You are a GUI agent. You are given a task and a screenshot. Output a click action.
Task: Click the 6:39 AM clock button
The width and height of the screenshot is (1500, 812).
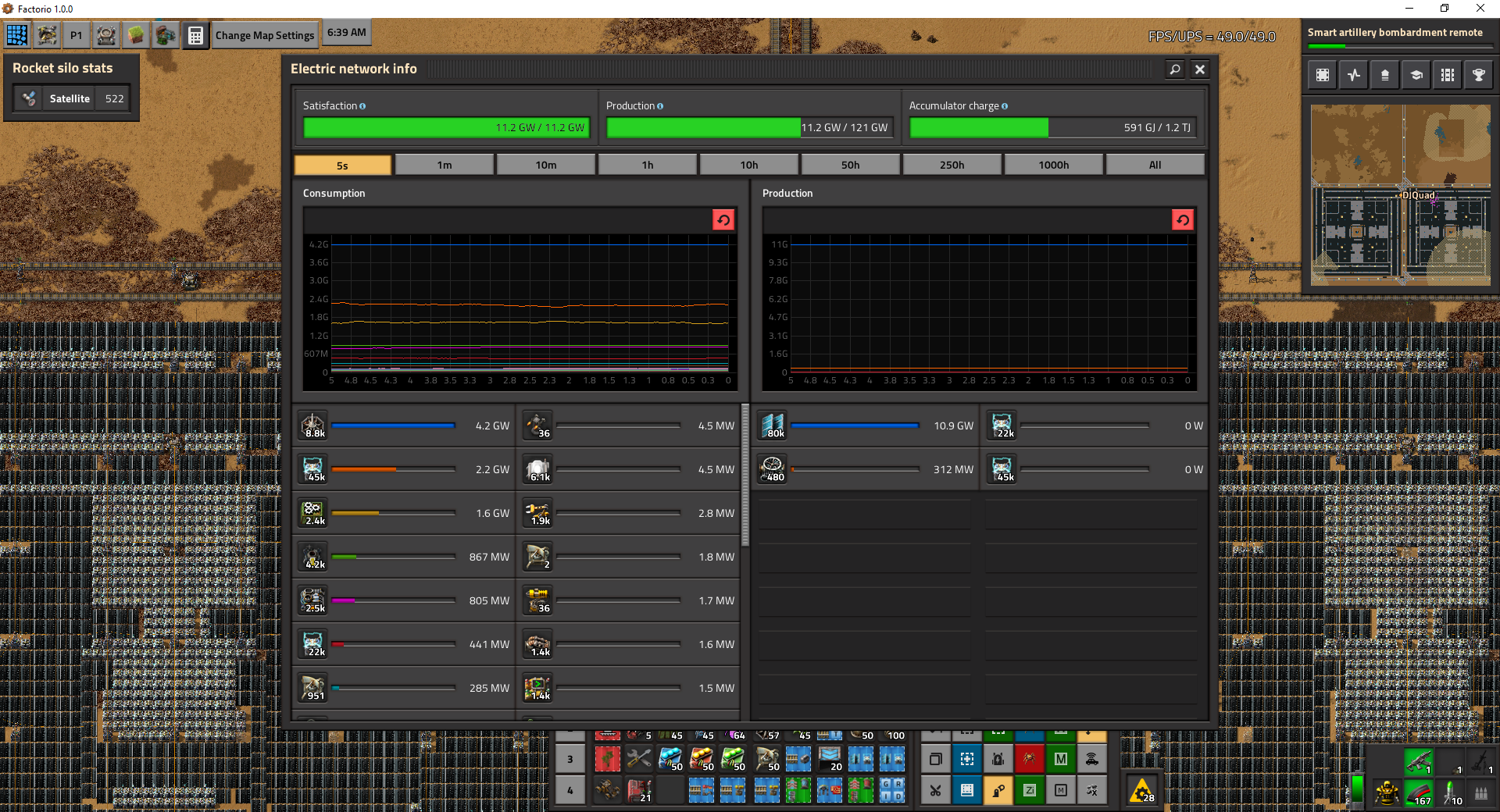click(346, 33)
